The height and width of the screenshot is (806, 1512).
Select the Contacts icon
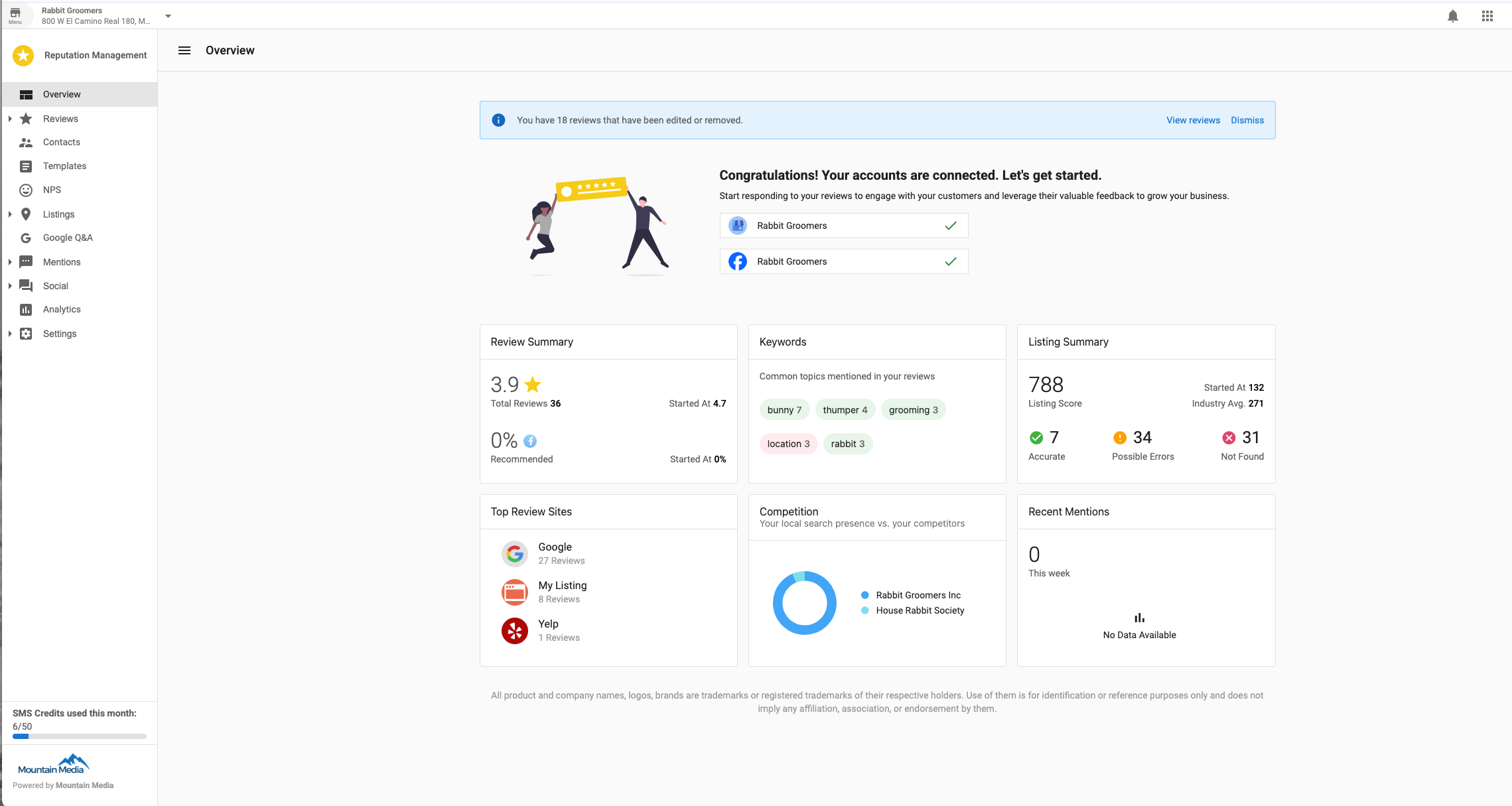(x=25, y=142)
